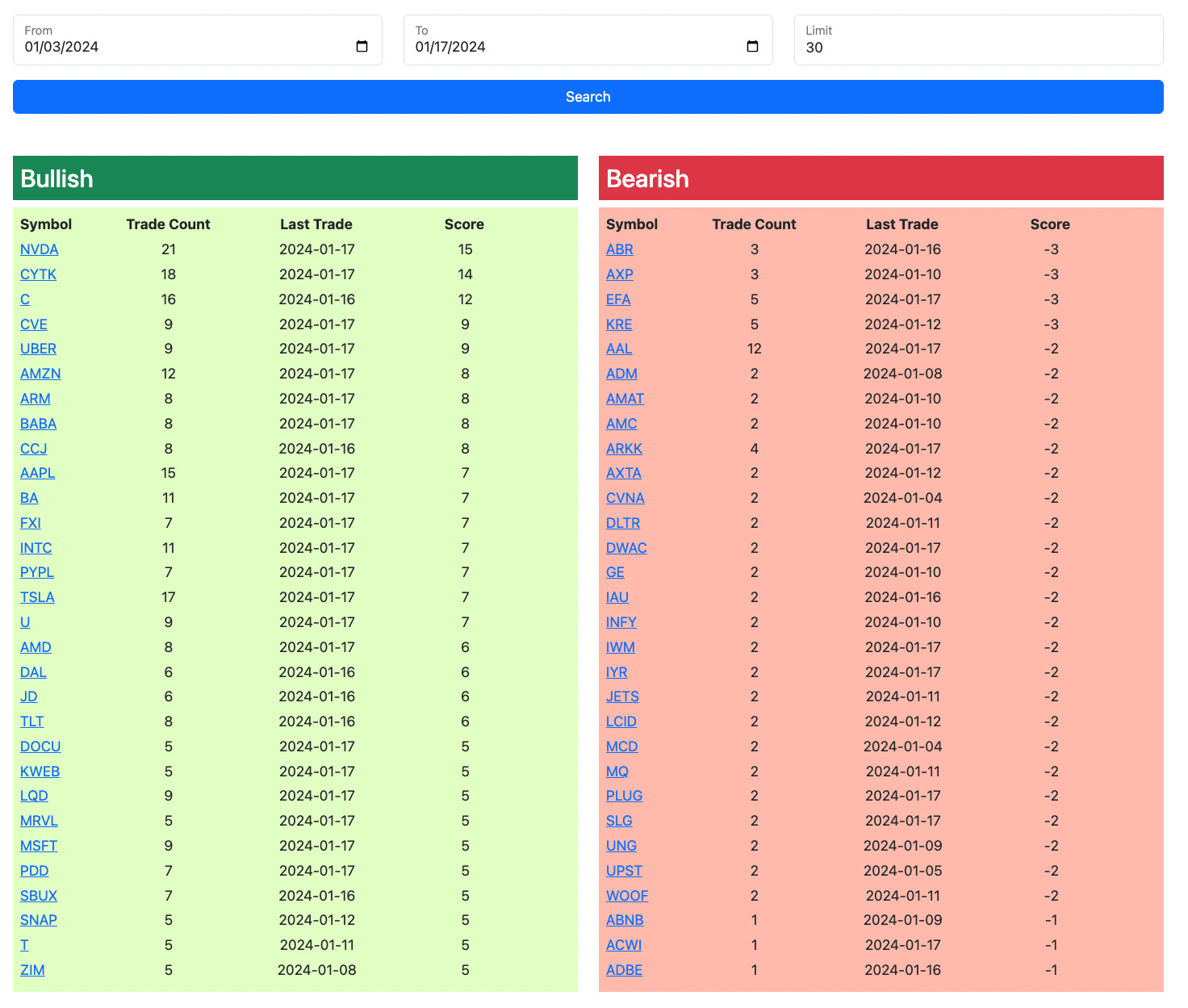Click the To date field 01/17/2024
The height and width of the screenshot is (1008, 1188).
tap(588, 40)
